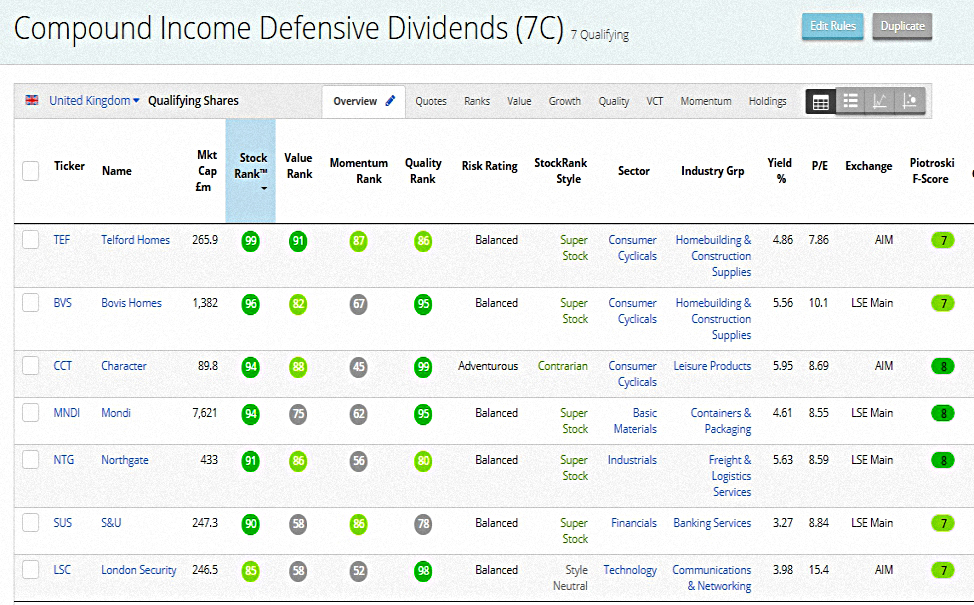Switch to the Momentum tab
Viewport: 974px width, 605px height.
pyautogui.click(x=706, y=101)
